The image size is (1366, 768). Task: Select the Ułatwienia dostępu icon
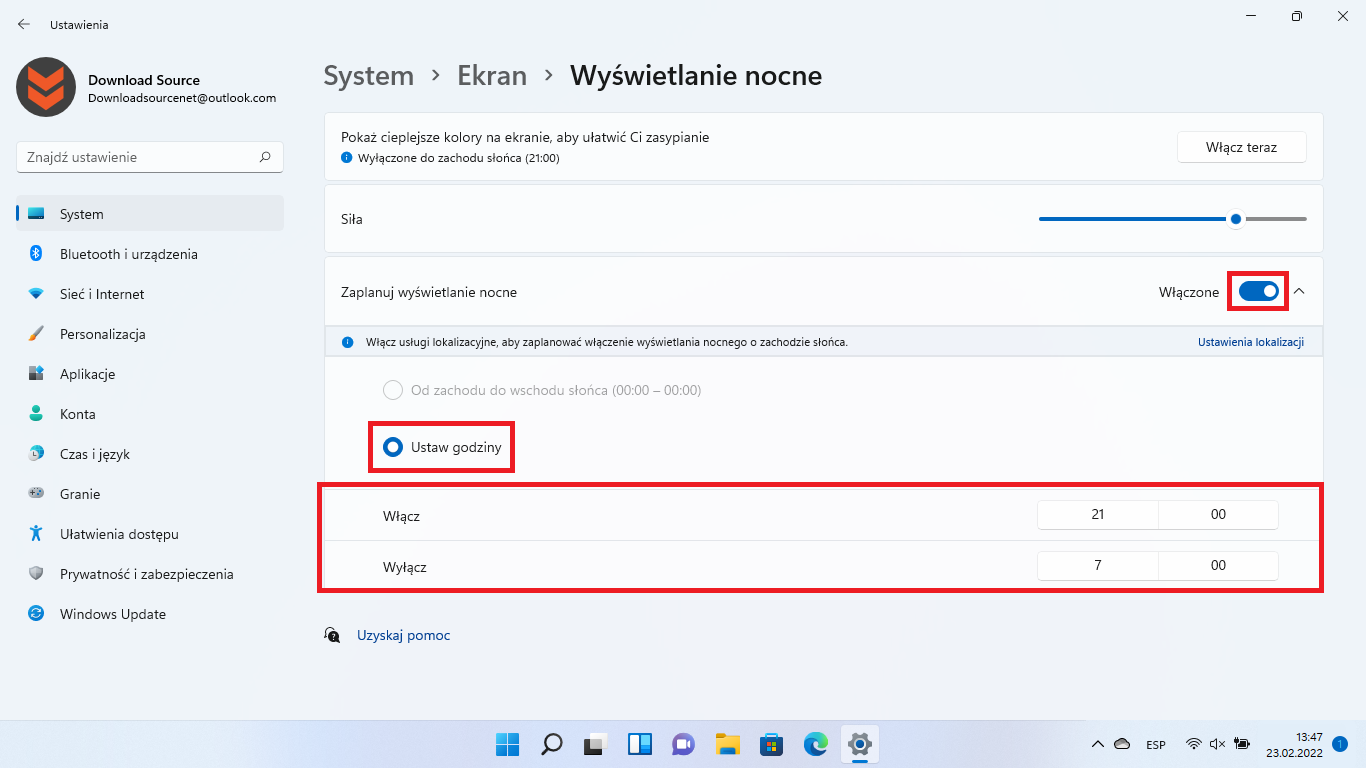[36, 534]
